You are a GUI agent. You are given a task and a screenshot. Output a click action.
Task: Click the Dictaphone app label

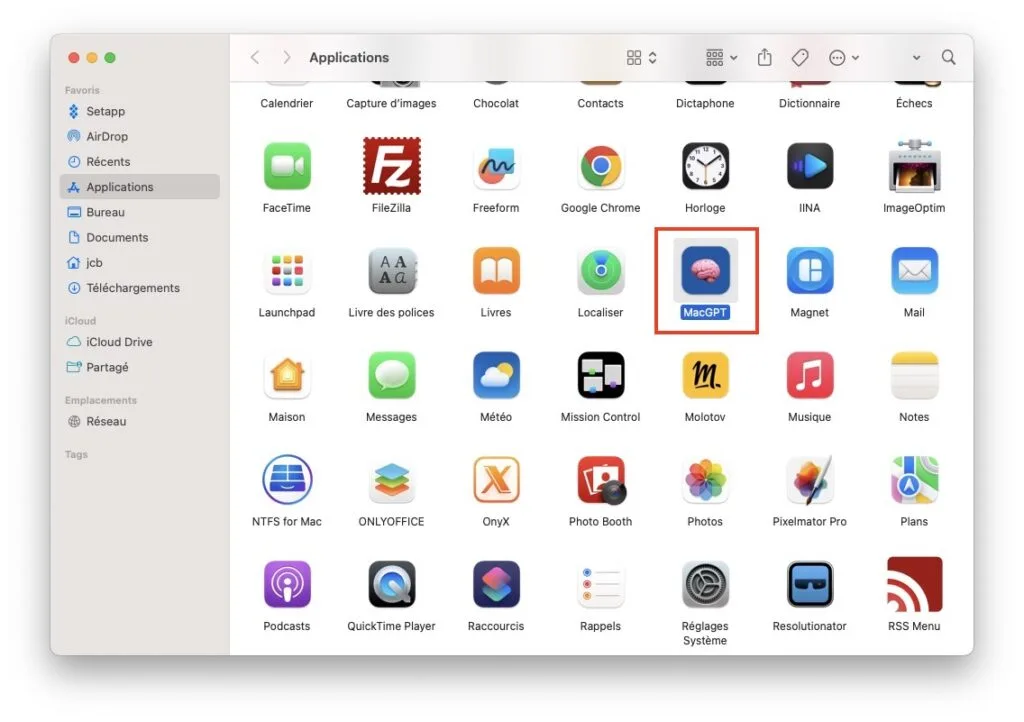coord(705,103)
